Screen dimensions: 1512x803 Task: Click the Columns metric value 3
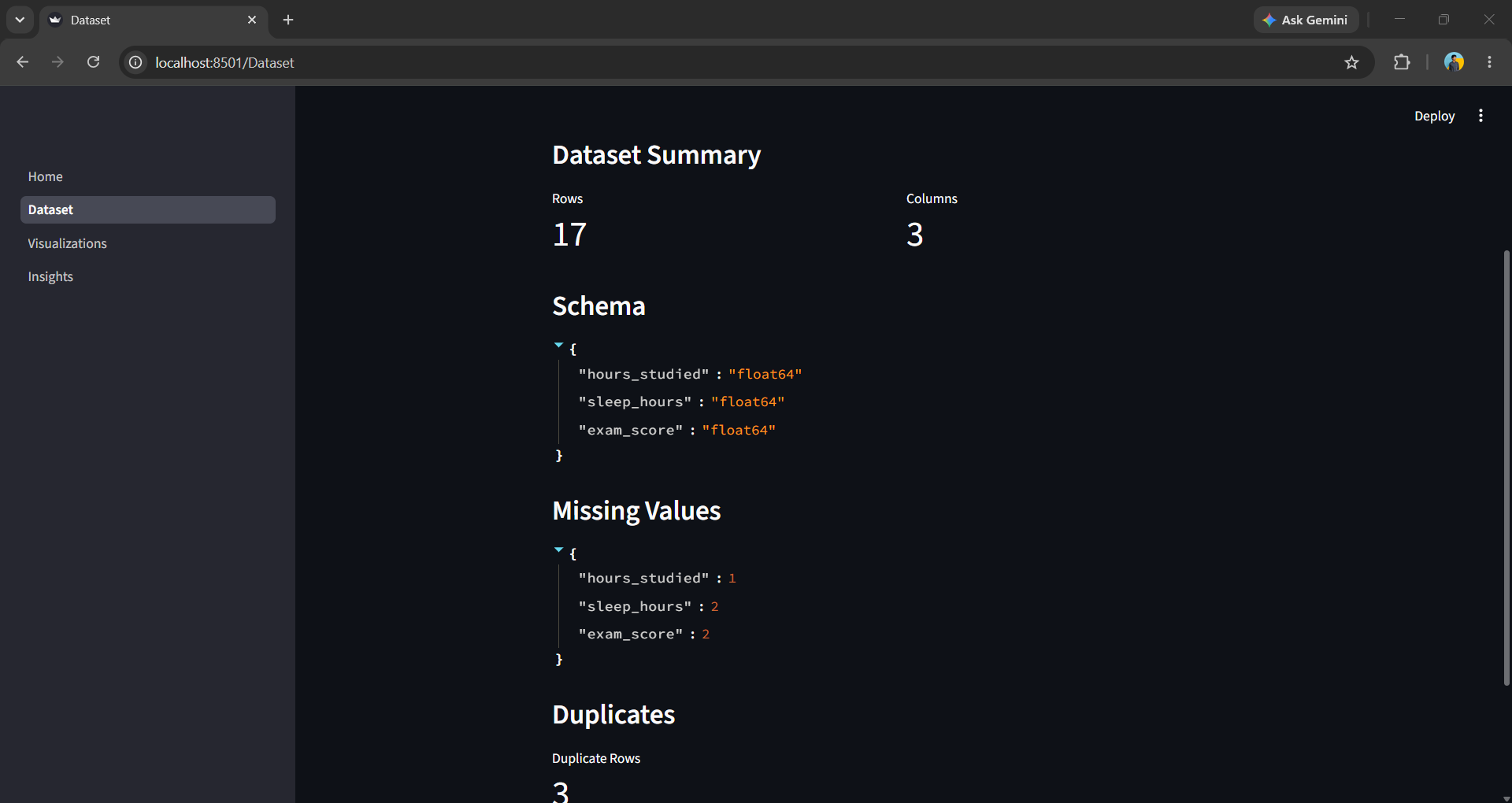tap(914, 235)
